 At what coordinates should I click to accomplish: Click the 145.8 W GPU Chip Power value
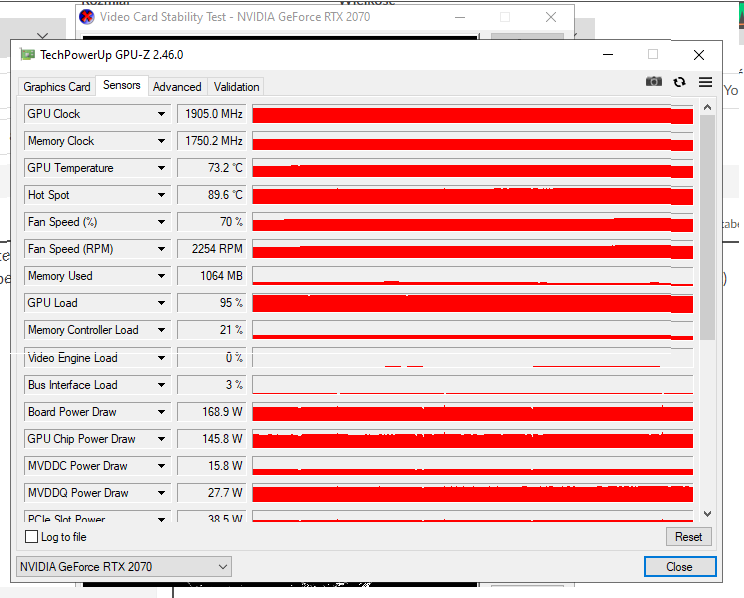pyautogui.click(x=212, y=439)
